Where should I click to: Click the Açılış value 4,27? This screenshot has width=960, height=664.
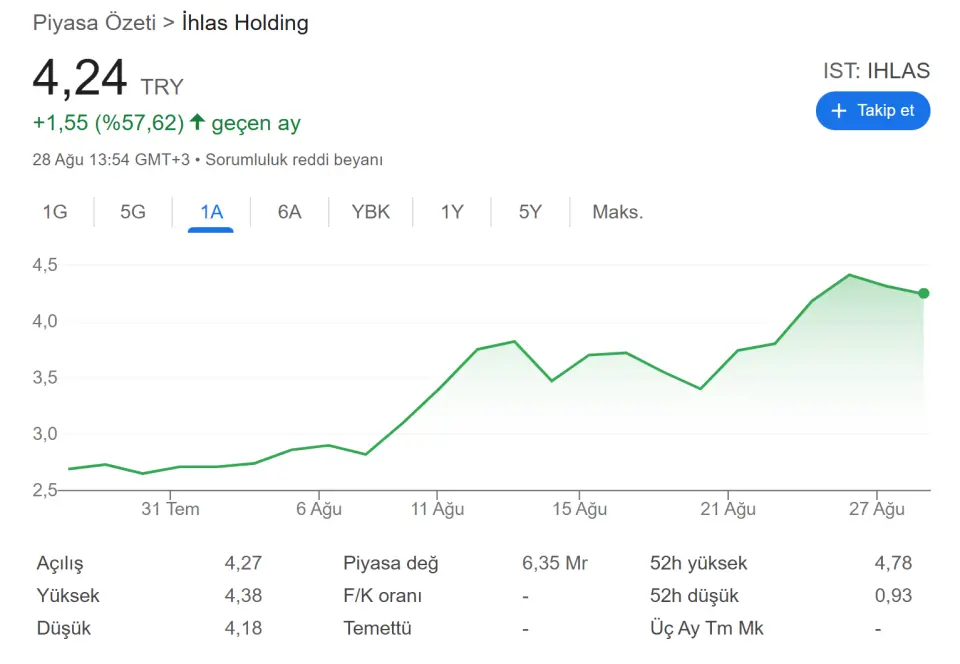tap(243, 563)
